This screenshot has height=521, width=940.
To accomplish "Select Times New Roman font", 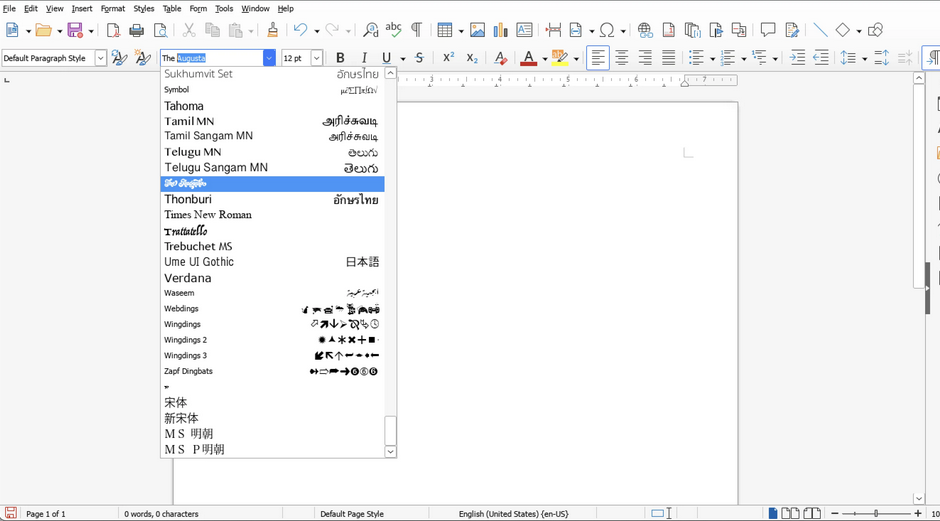I will tap(272, 215).
